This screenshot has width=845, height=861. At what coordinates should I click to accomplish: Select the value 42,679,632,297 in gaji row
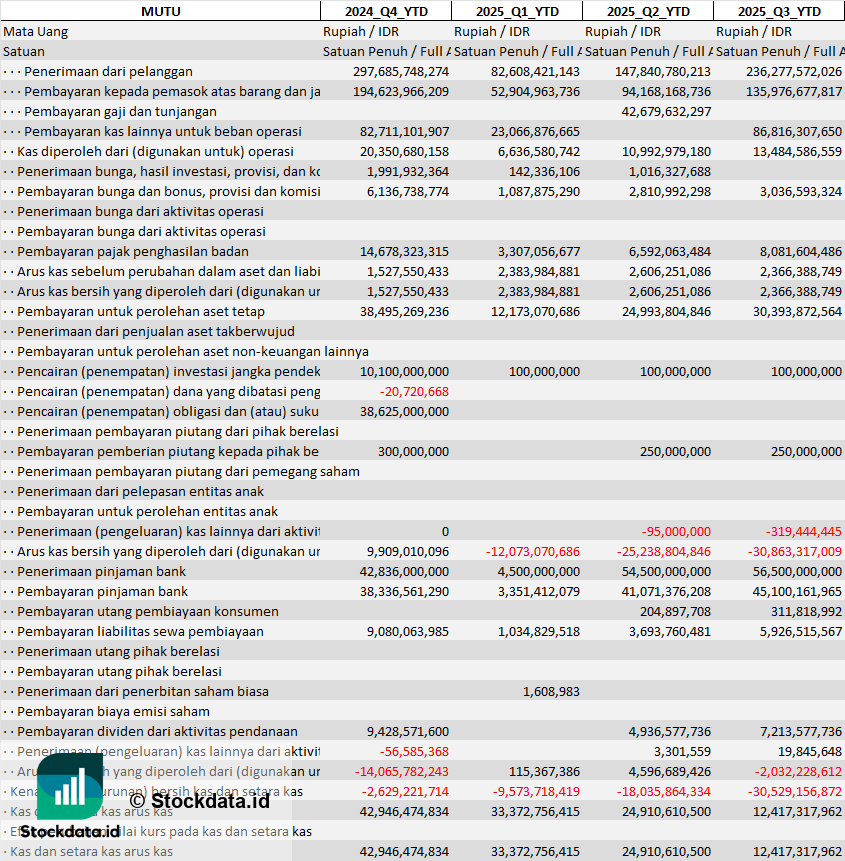click(665, 111)
